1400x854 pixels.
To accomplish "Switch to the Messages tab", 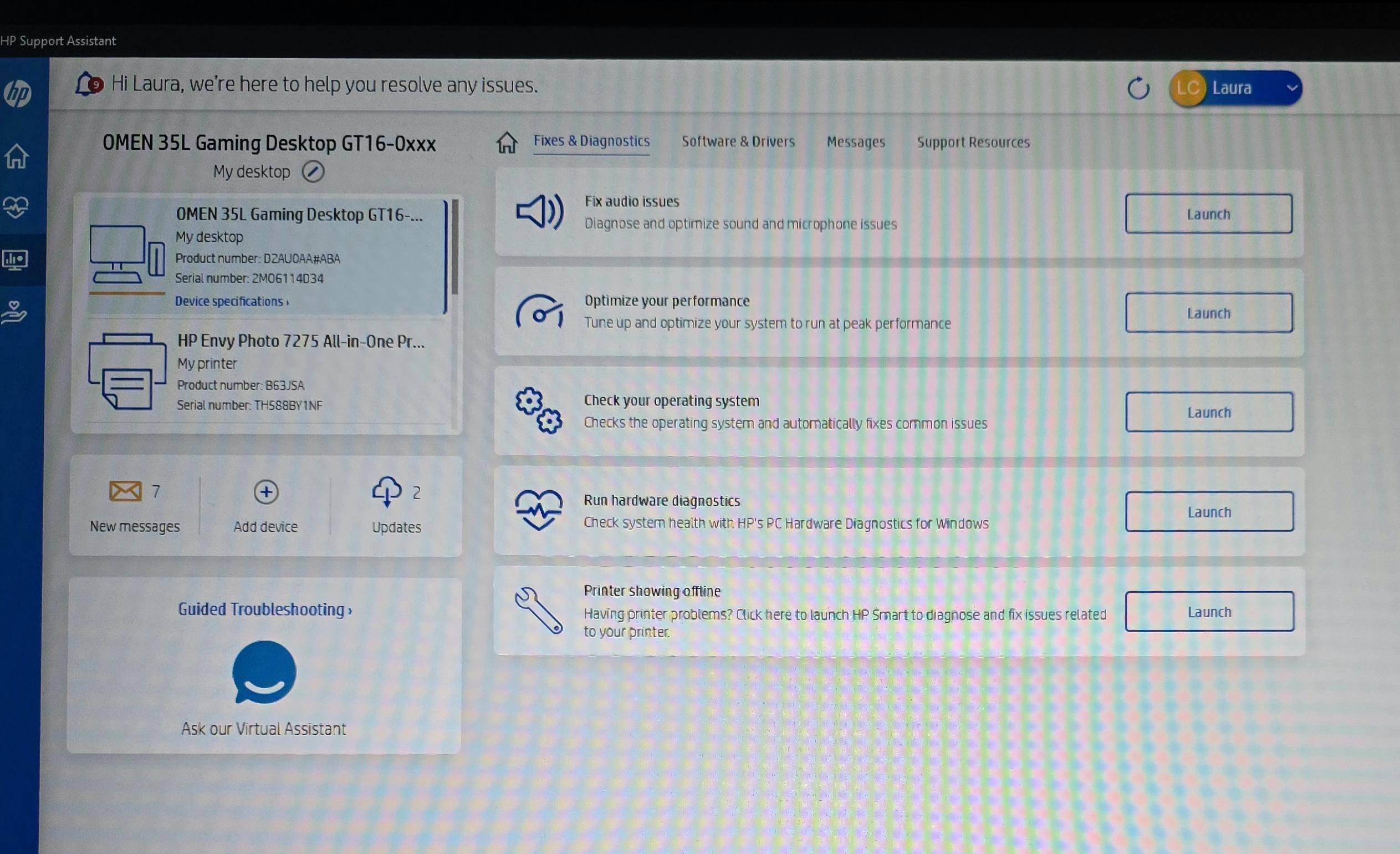I will [x=855, y=142].
